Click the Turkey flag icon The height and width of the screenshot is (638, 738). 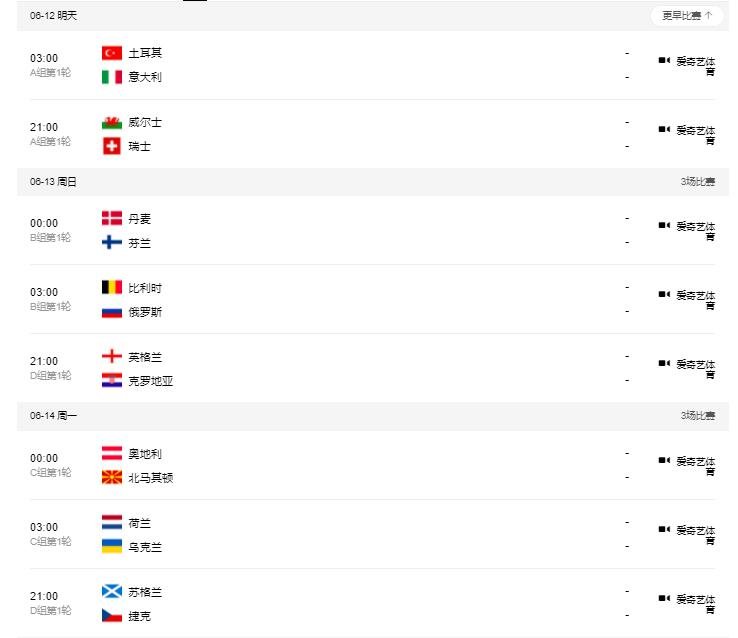point(112,53)
